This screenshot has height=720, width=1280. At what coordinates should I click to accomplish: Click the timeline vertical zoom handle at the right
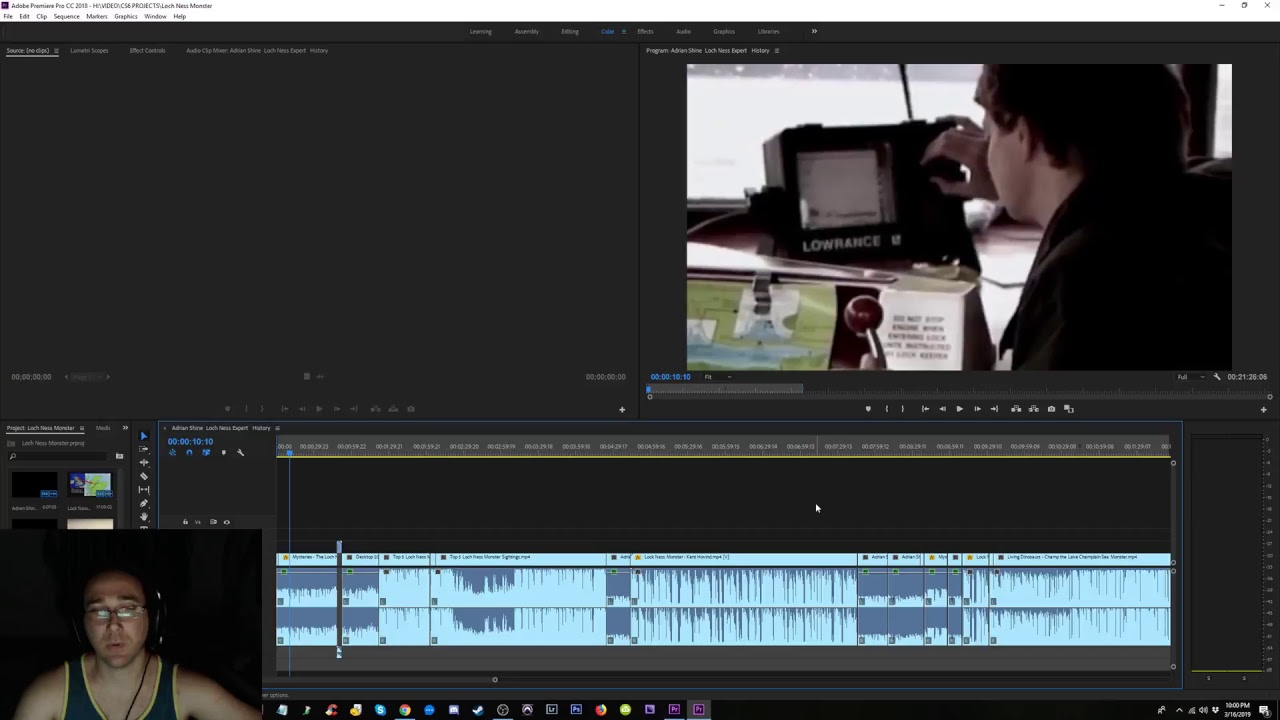pos(1173,463)
